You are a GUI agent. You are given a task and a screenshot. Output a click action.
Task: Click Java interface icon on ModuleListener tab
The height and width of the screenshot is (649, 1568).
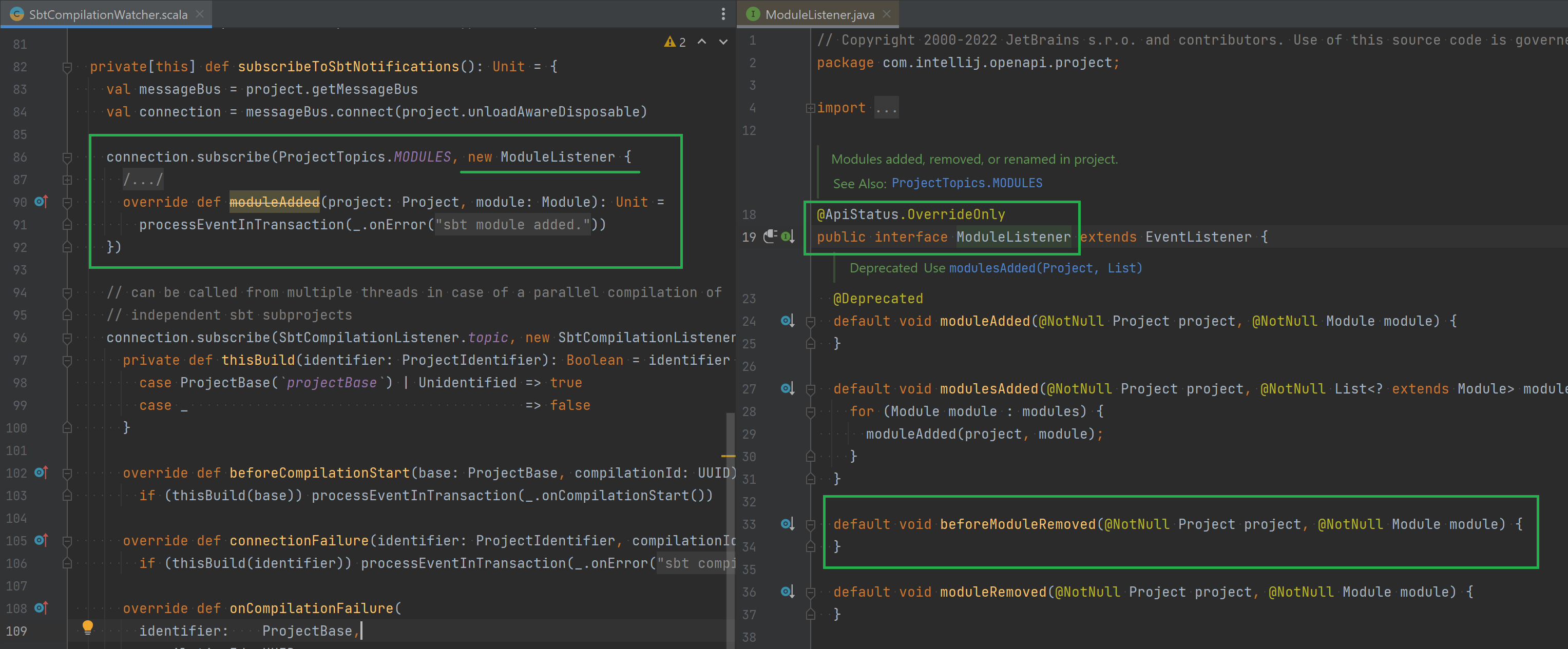click(753, 14)
